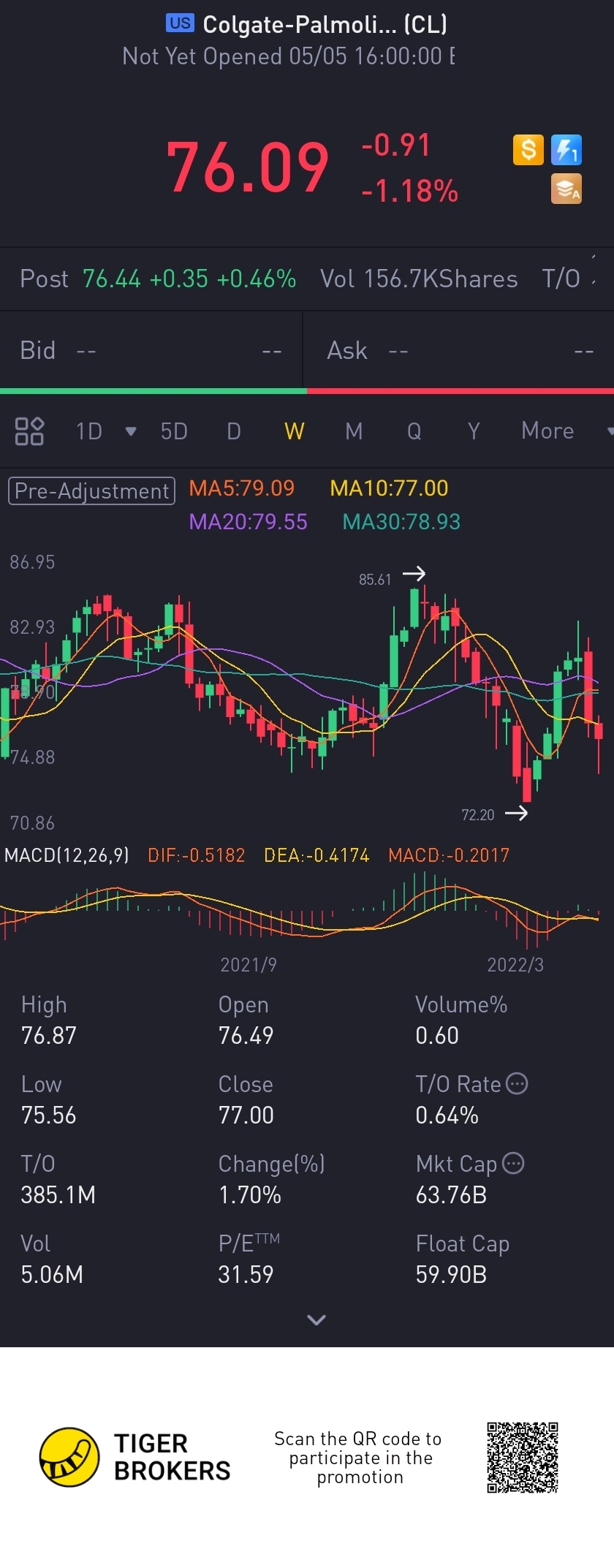Tap the Bid quote panel
Viewport: 614px width, 1568px height.
151,351
